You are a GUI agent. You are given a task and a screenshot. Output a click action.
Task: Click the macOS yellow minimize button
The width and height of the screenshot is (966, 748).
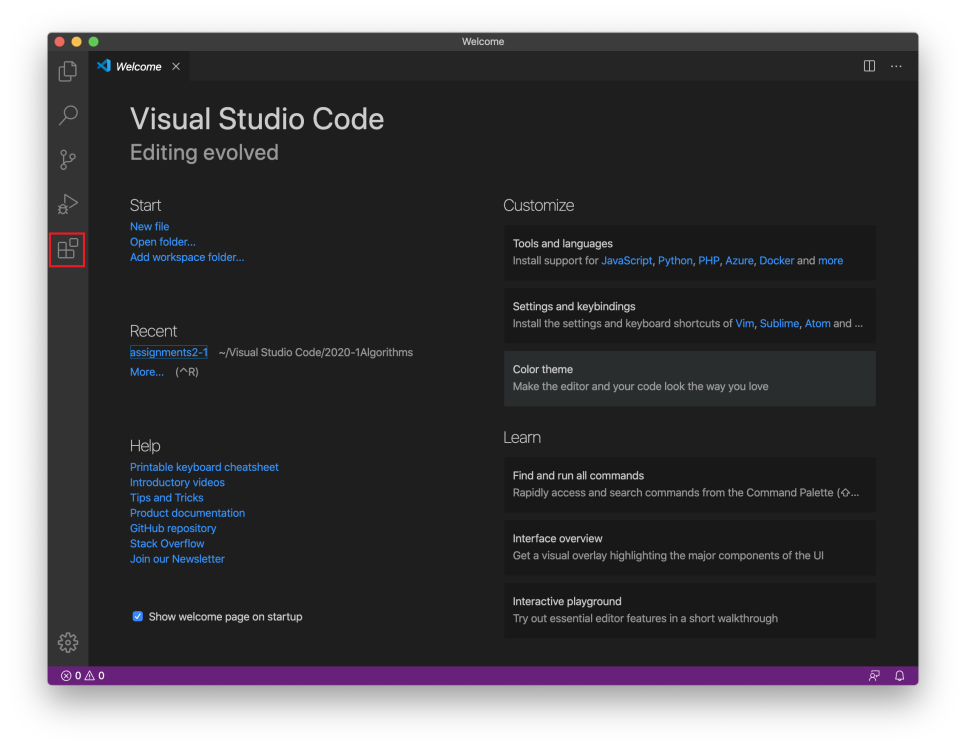76,41
